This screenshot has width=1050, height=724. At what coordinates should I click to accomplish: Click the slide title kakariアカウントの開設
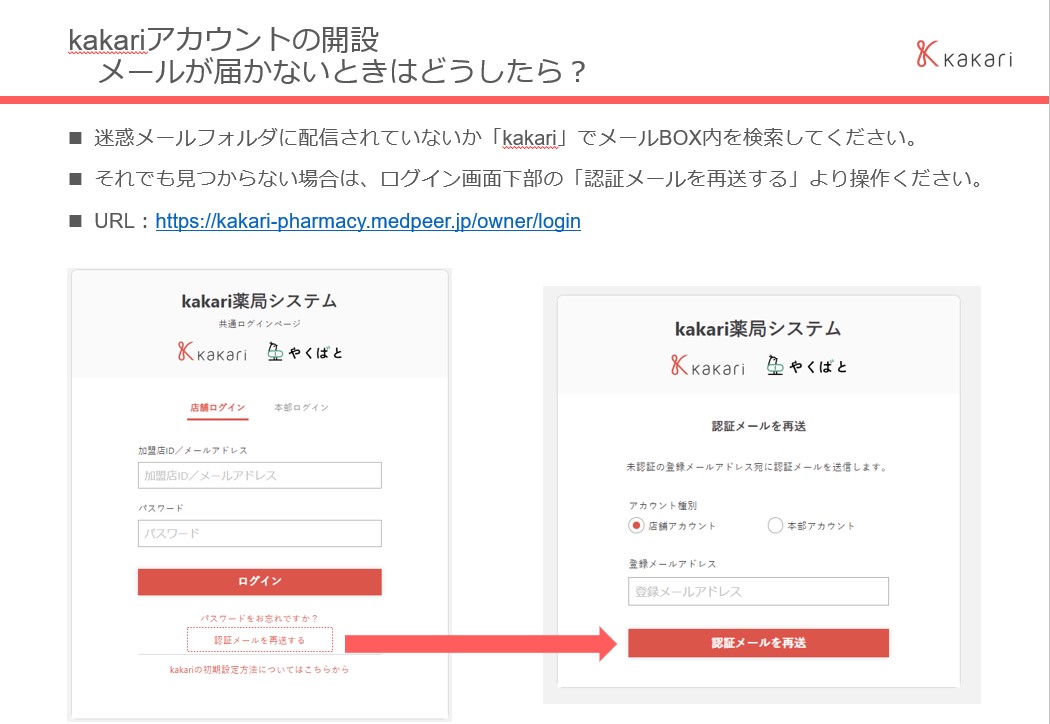tap(224, 40)
